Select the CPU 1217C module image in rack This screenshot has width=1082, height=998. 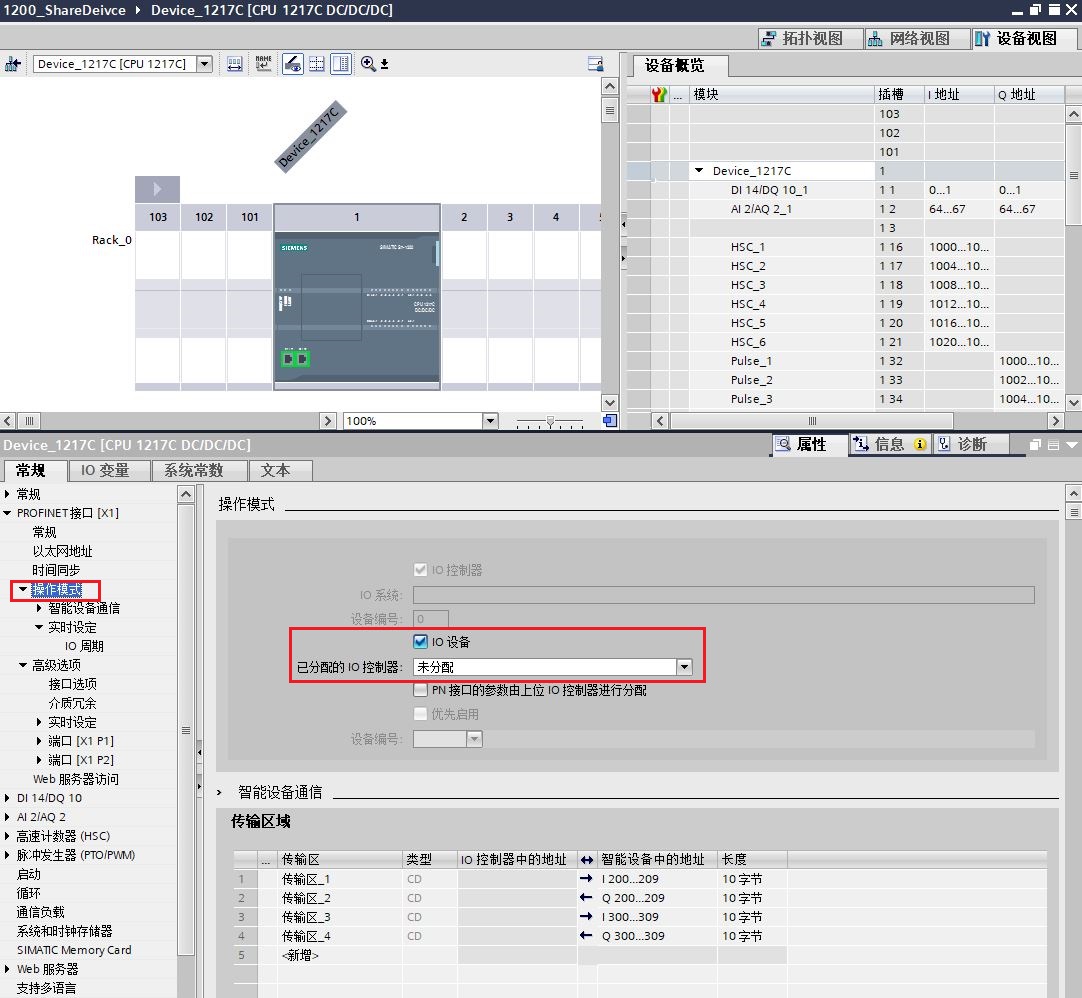tap(357, 309)
